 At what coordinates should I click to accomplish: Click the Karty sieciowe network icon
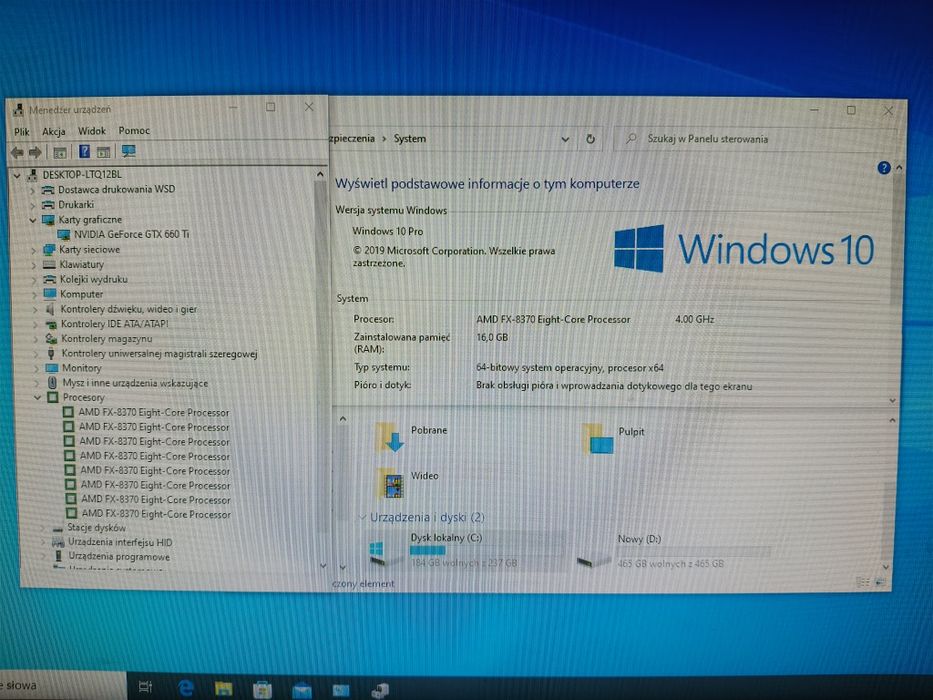pos(49,249)
